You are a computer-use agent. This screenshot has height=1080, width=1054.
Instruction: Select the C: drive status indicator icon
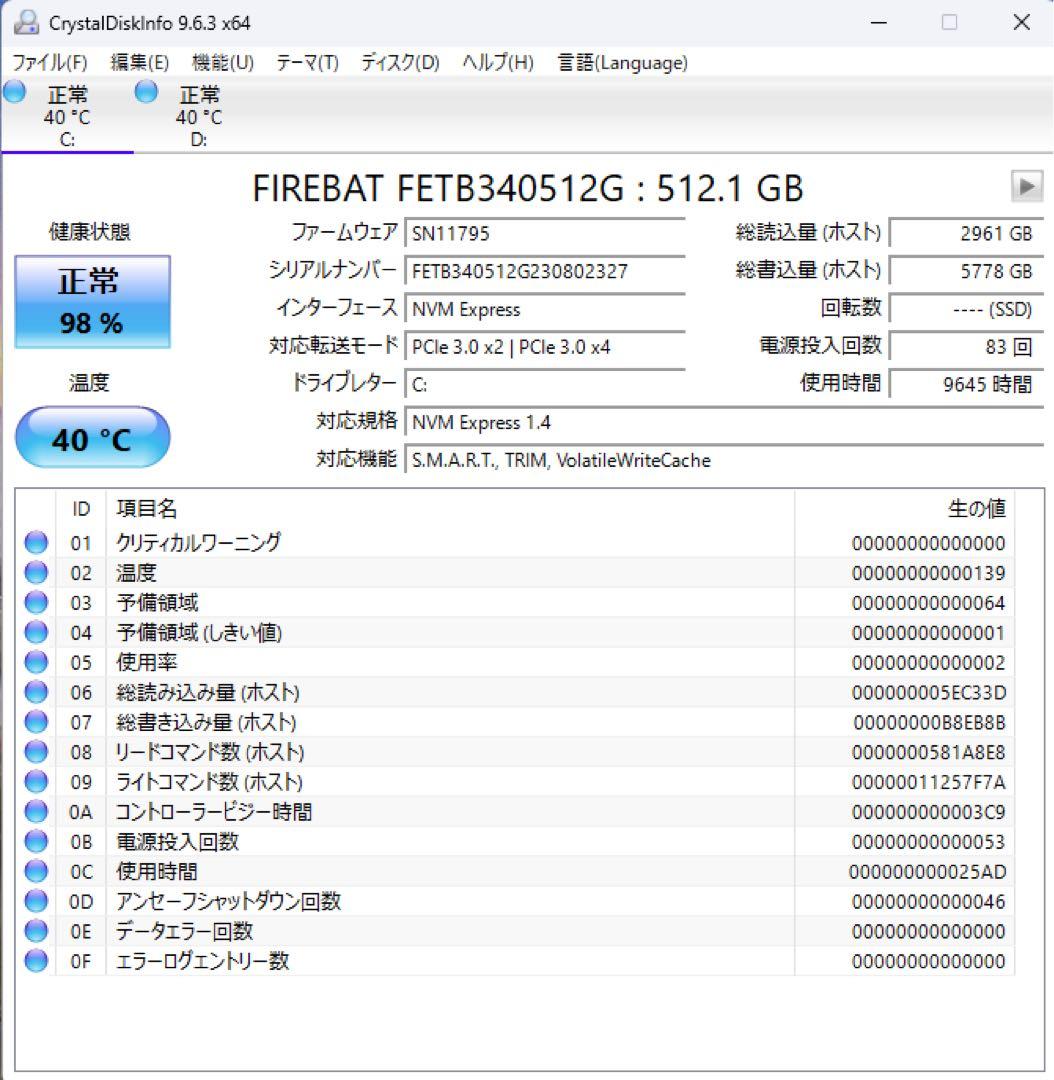tap(14, 91)
